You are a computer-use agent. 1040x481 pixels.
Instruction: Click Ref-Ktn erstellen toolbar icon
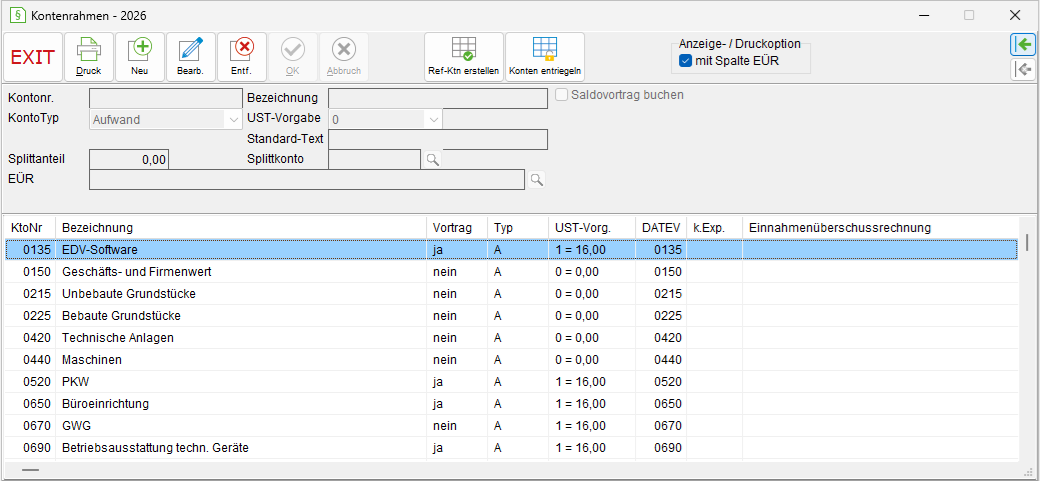pyautogui.click(x=464, y=57)
